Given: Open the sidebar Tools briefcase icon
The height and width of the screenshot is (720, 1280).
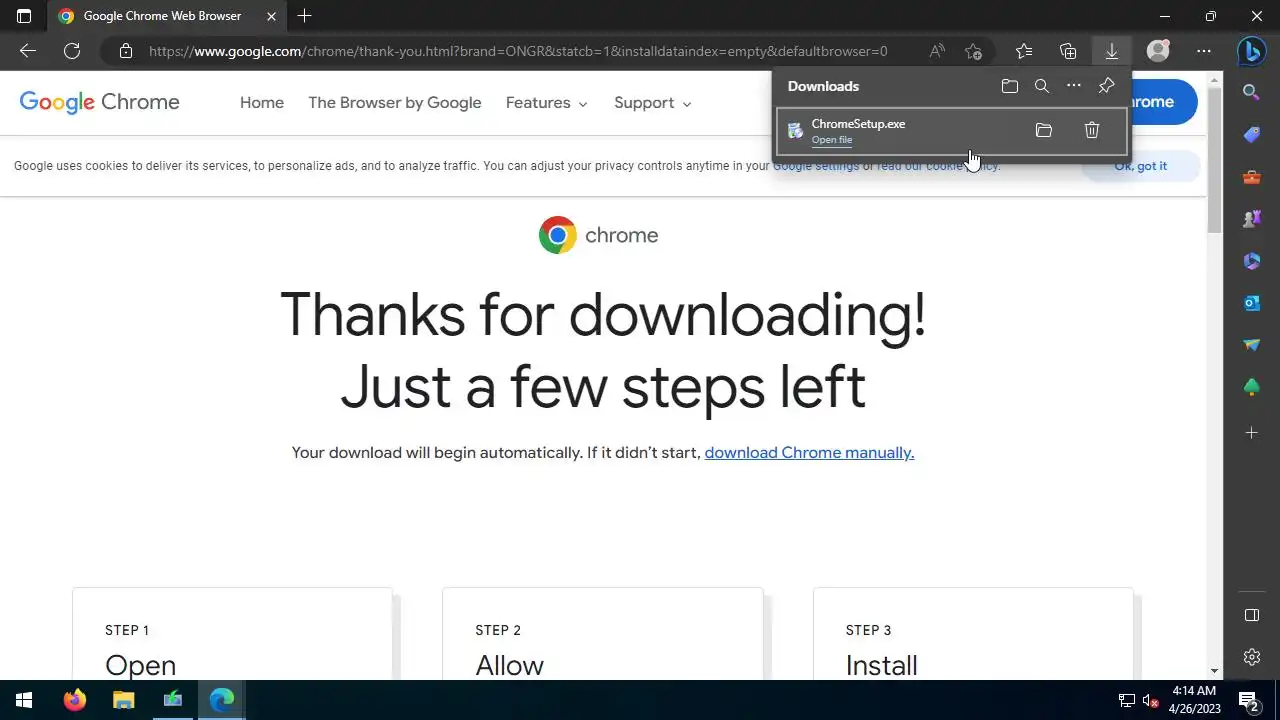Looking at the screenshot, I should pos(1251,177).
